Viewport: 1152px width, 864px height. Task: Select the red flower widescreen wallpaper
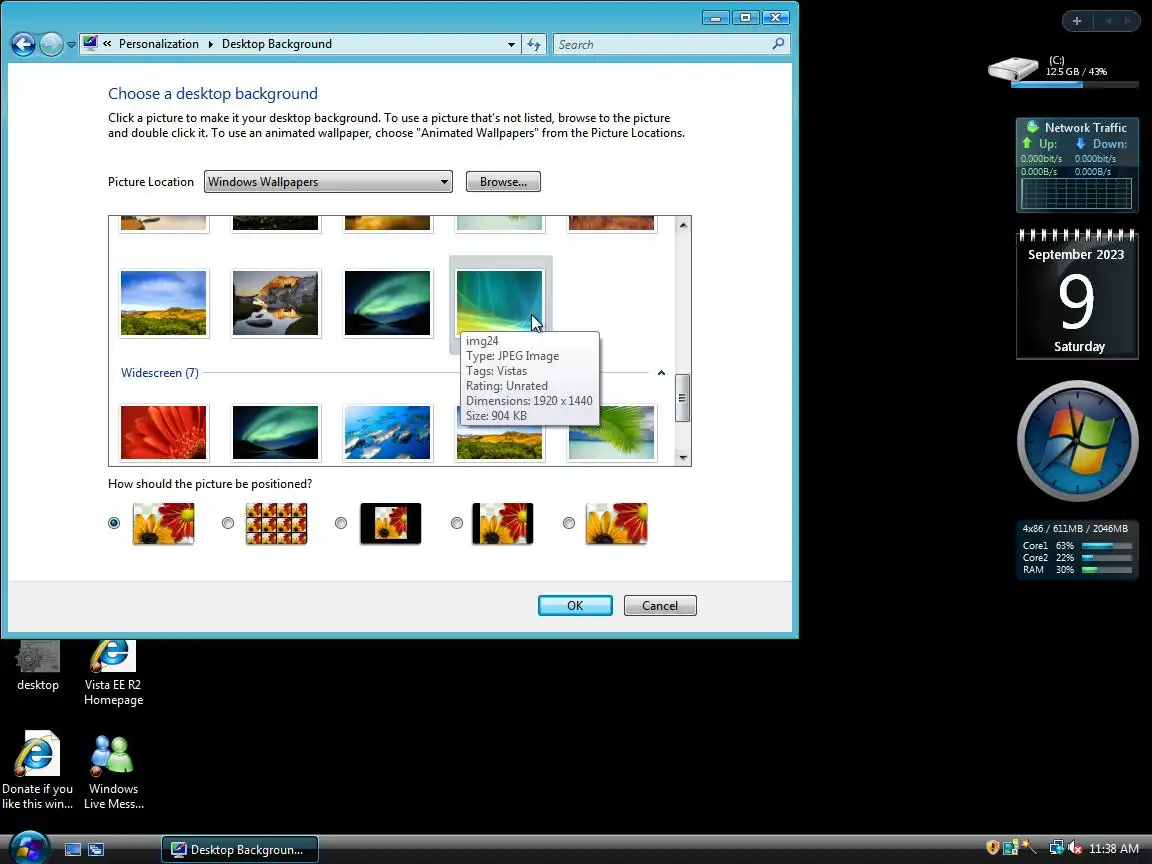pyautogui.click(x=163, y=432)
